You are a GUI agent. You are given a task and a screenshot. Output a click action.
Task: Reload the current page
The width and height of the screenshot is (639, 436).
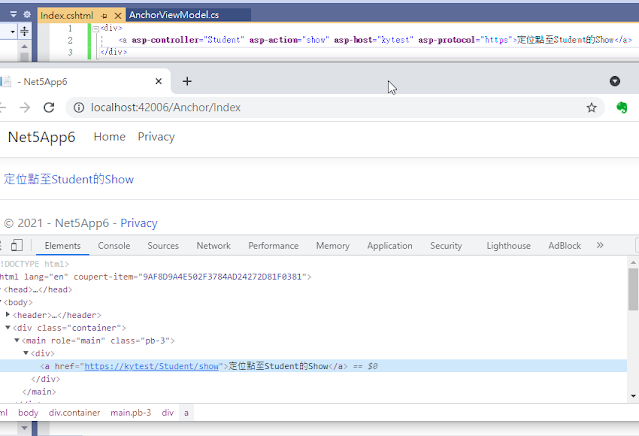pyautogui.click(x=49, y=108)
